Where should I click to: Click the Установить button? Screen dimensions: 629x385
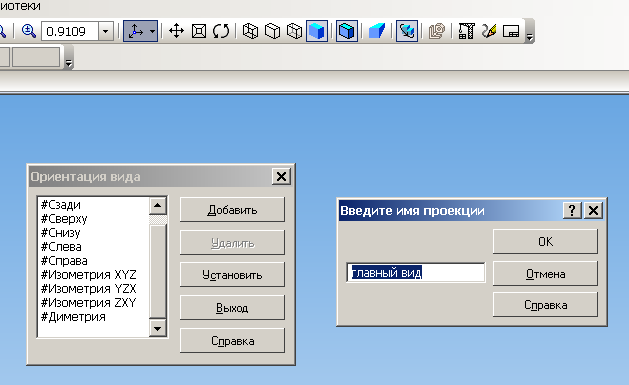232,275
